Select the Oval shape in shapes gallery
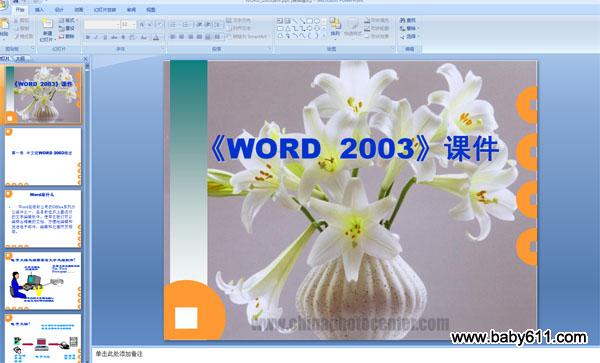This screenshot has height=363, width=600. [x=317, y=21]
